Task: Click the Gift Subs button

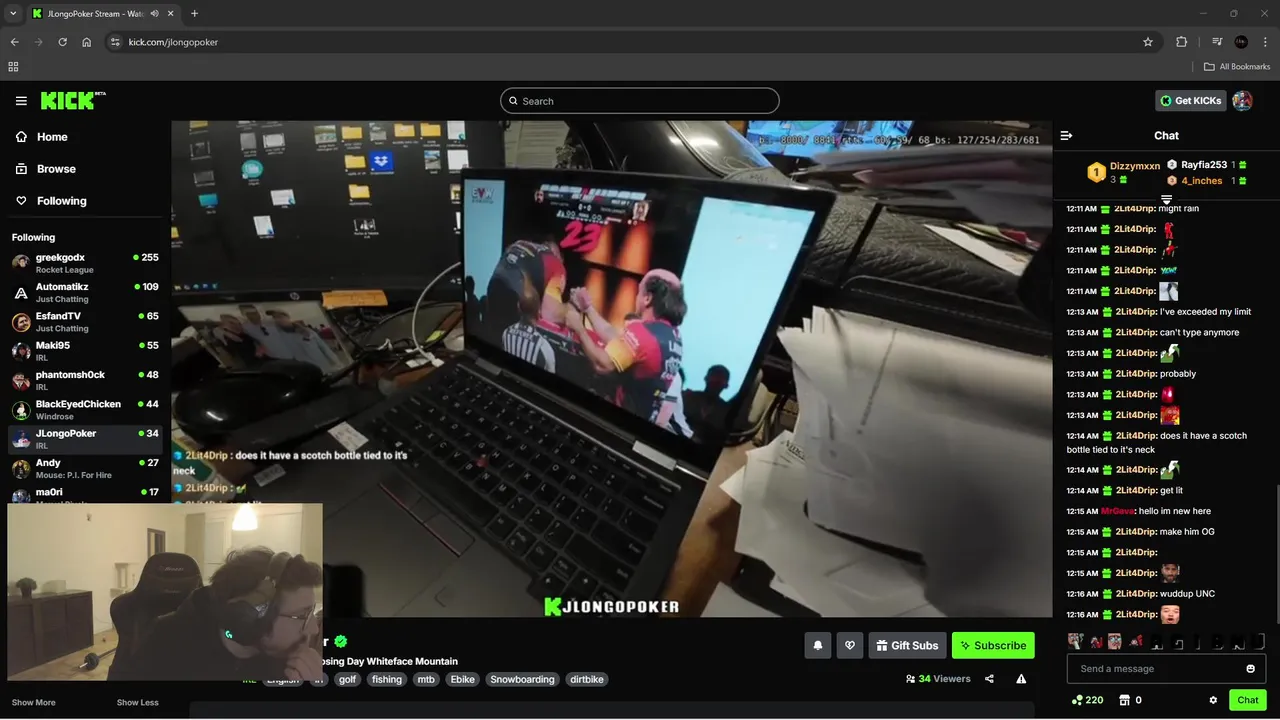Action: (907, 646)
